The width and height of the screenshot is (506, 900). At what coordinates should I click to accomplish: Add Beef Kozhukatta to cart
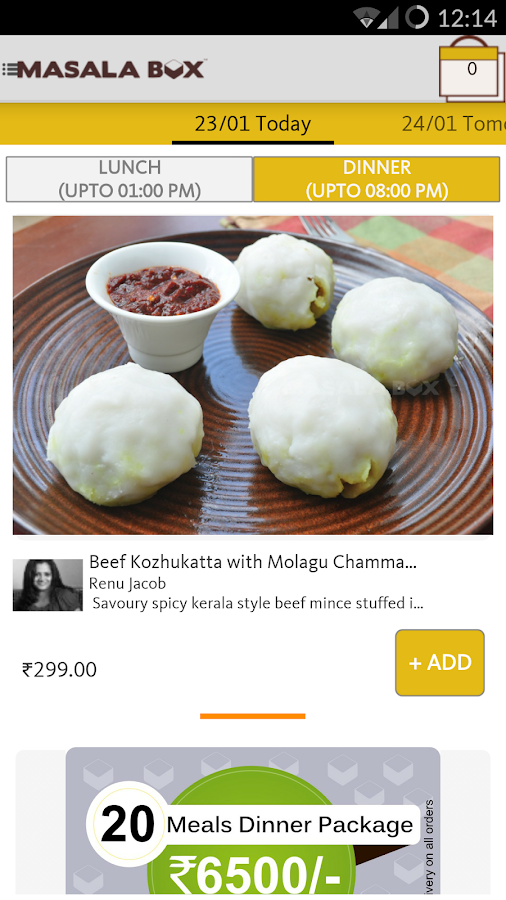tap(439, 662)
